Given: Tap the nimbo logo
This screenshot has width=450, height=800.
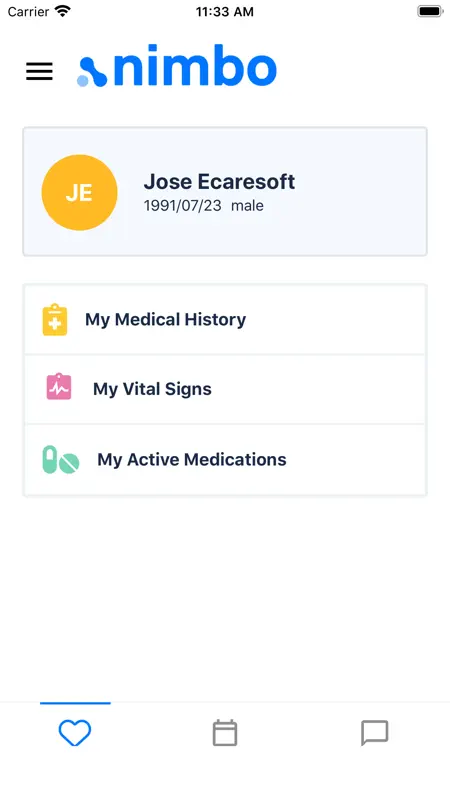Looking at the screenshot, I should pos(177,69).
